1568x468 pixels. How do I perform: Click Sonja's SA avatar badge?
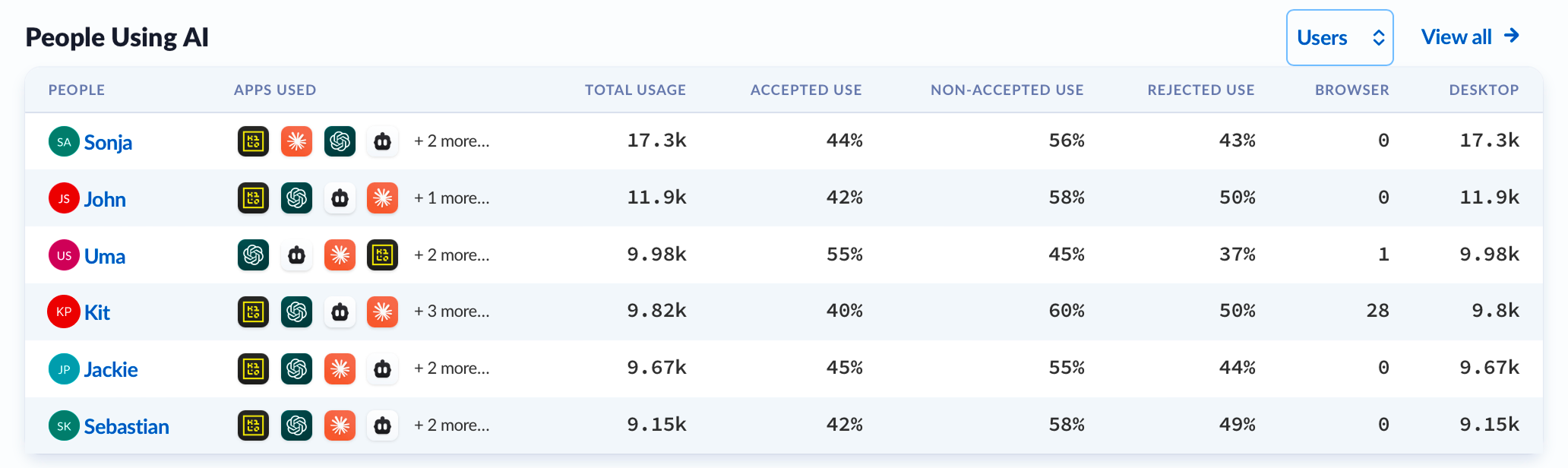pyautogui.click(x=64, y=142)
